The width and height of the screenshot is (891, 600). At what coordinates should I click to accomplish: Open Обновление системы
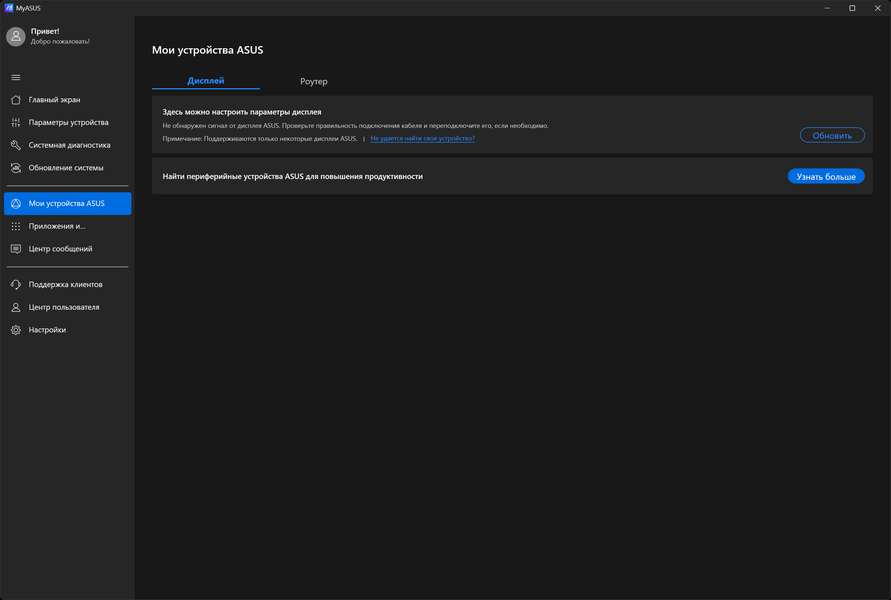[x=67, y=168]
